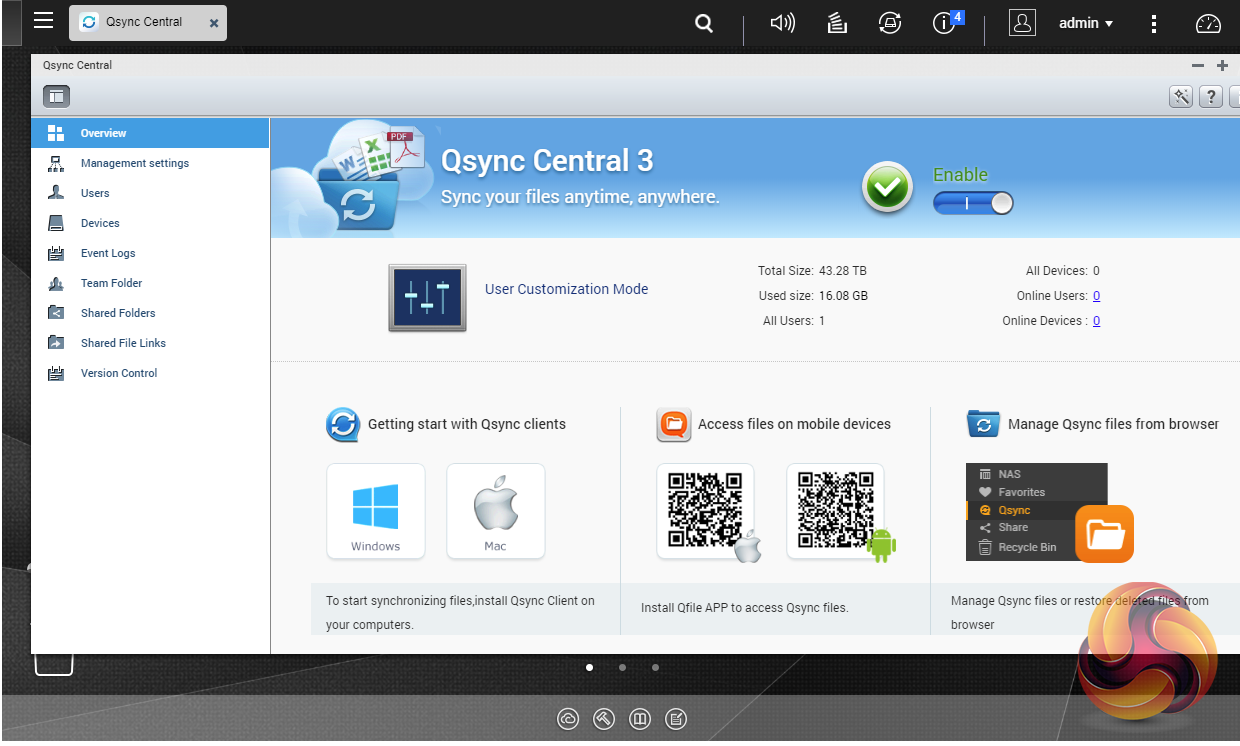The width and height of the screenshot is (1240, 746).
Task: Open event notifications info icon
Action: click(x=944, y=23)
